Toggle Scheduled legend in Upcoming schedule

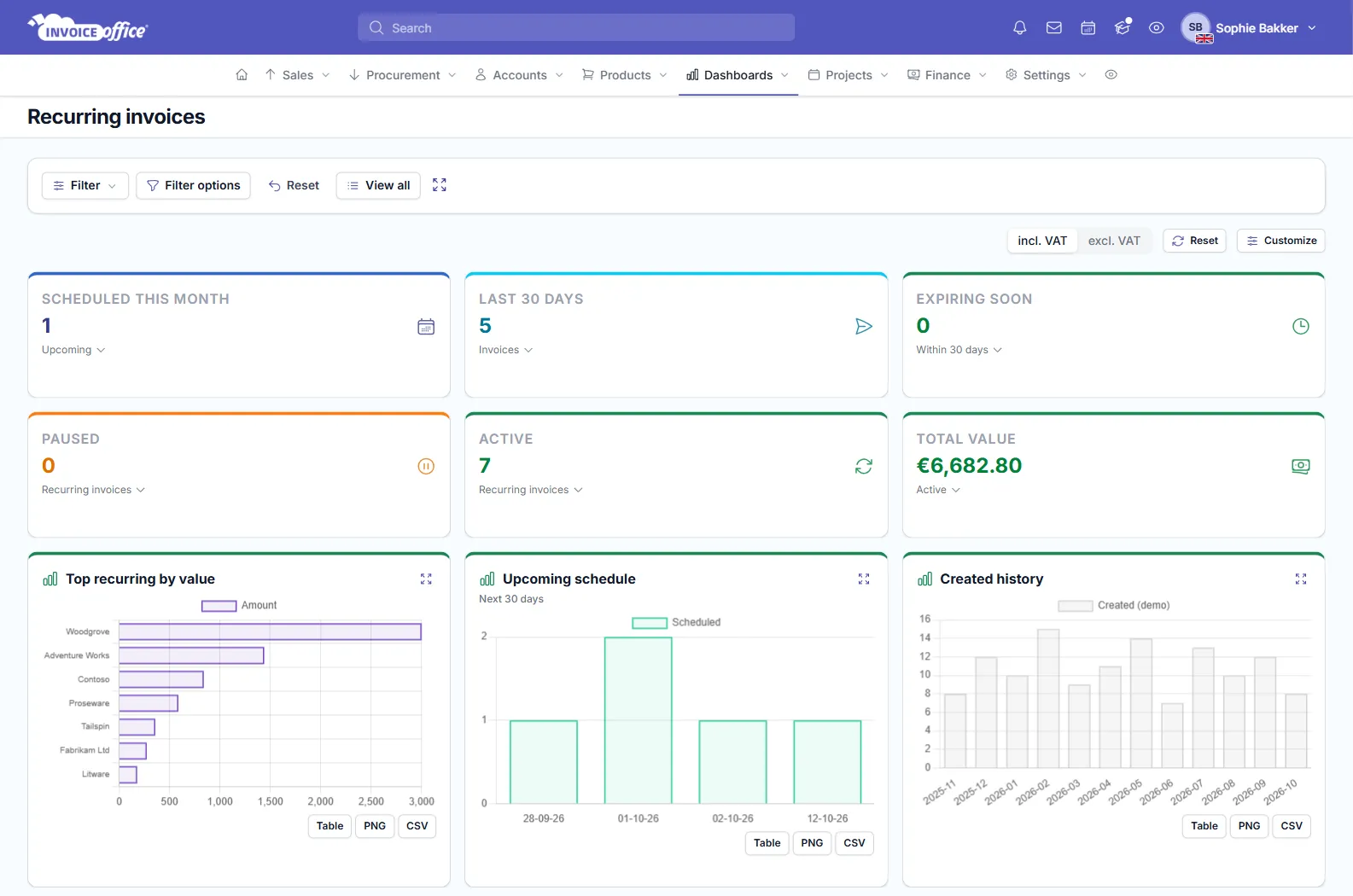(676, 622)
